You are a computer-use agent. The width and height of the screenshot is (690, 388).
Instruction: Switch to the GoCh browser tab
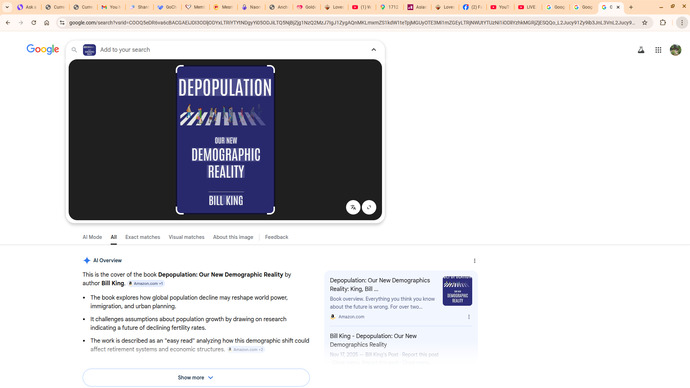(x=167, y=7)
